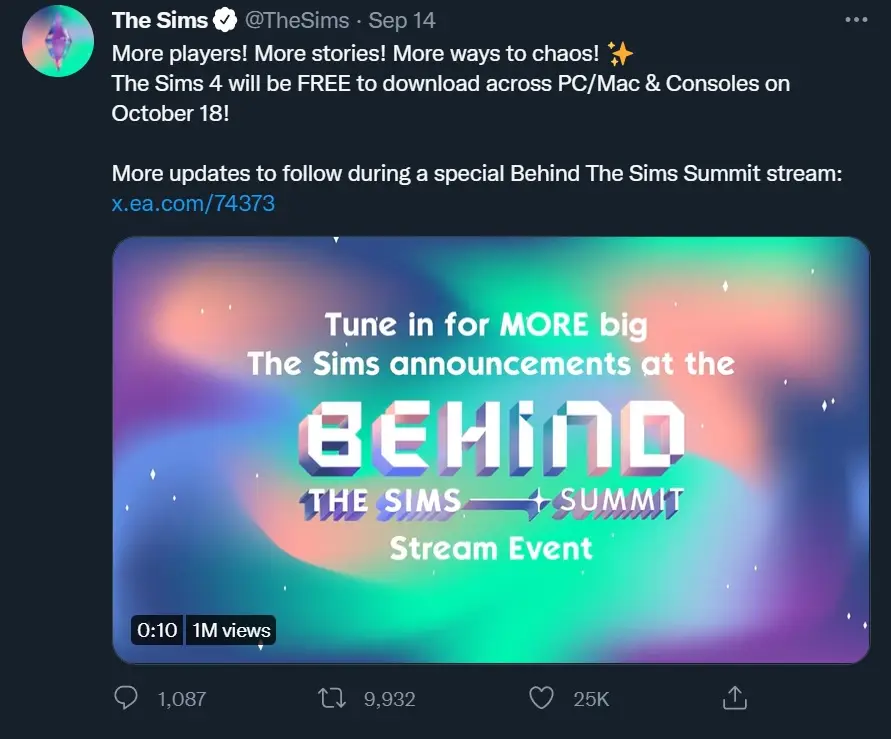This screenshot has width=891, height=739.
Task: Click the reply speech bubble icon
Action: point(126,699)
